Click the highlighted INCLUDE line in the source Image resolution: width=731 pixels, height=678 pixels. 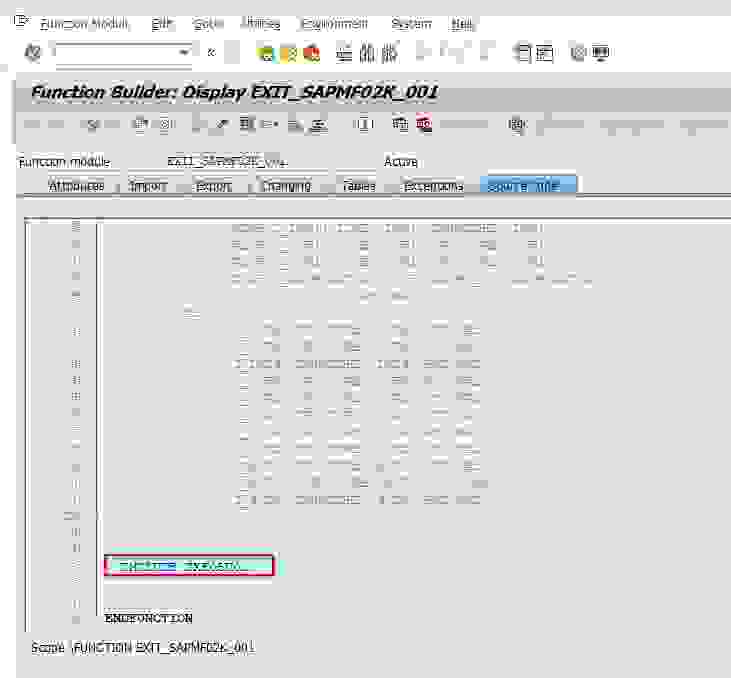point(189,565)
